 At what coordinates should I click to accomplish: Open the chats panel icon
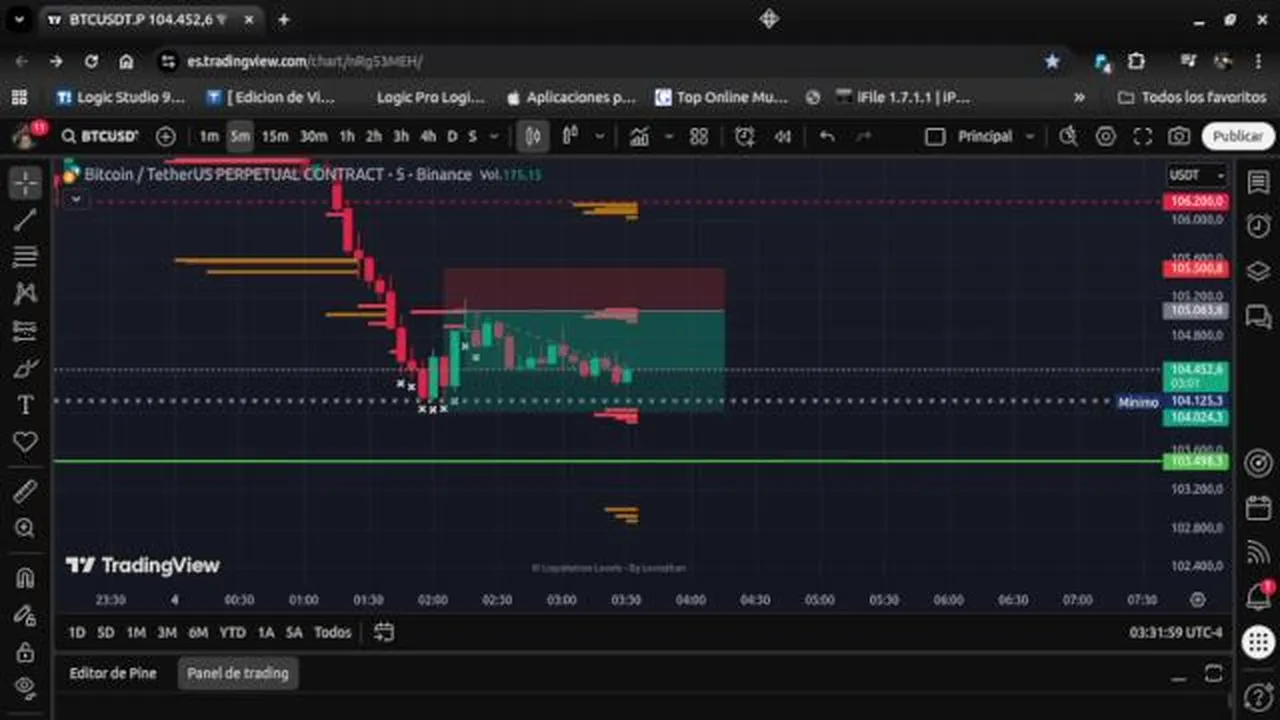1258,317
